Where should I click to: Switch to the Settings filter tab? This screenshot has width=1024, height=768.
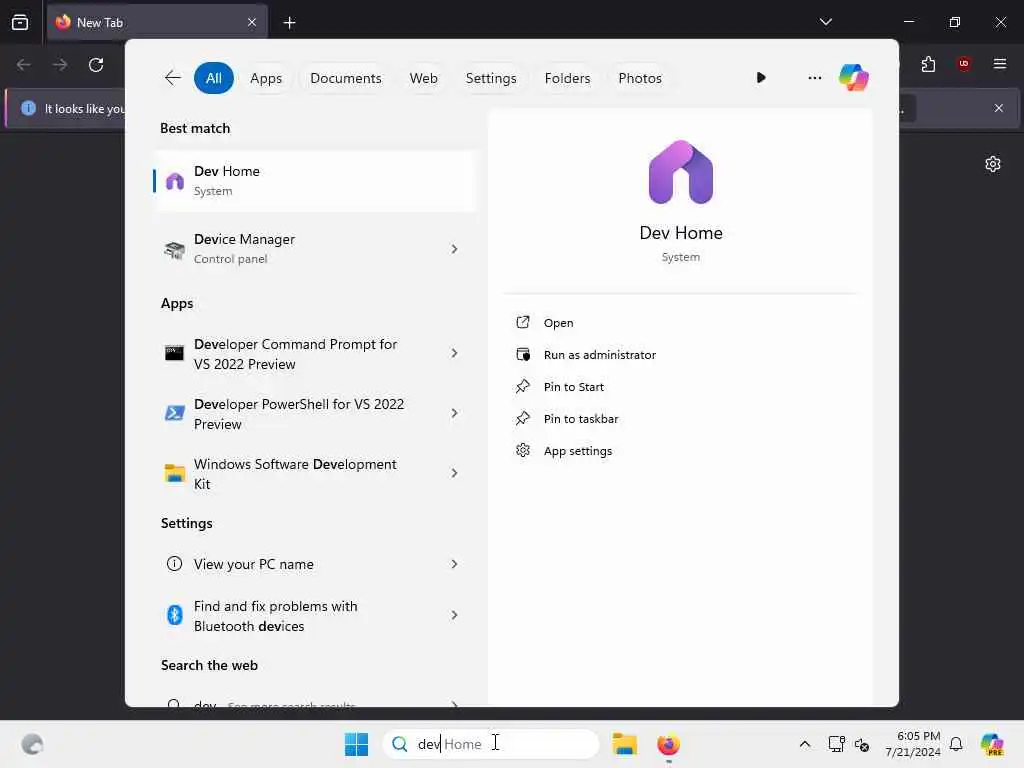(490, 78)
